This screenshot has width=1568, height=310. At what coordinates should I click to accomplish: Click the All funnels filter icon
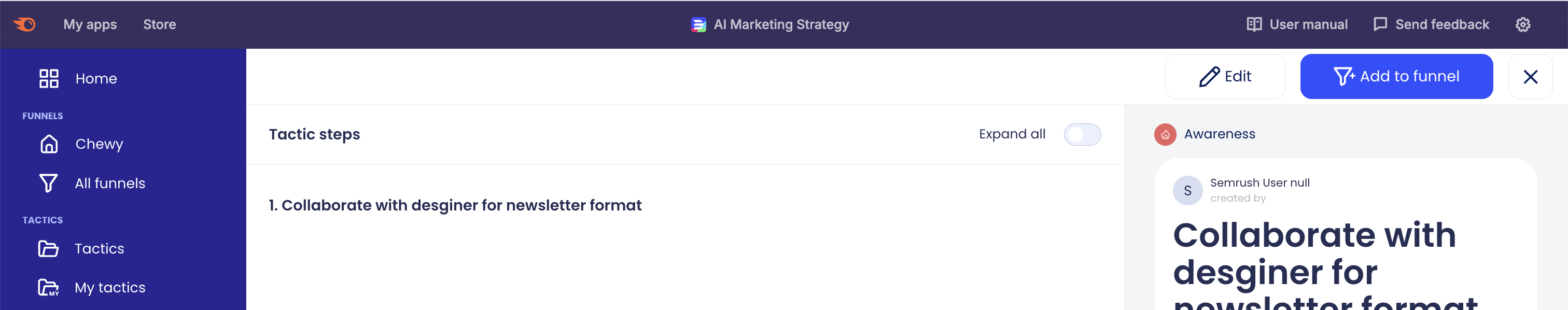pos(49,184)
